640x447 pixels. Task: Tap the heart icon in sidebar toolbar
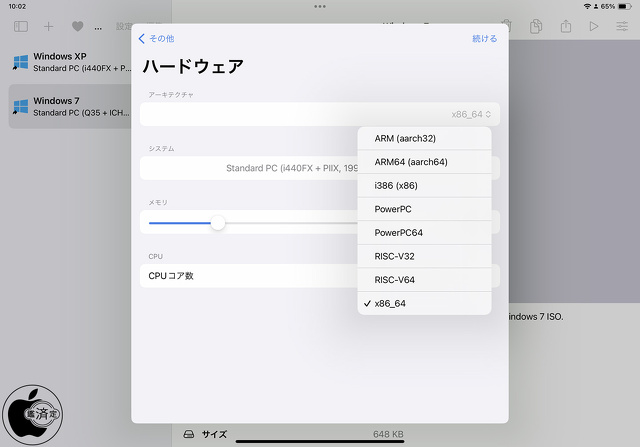(77, 26)
